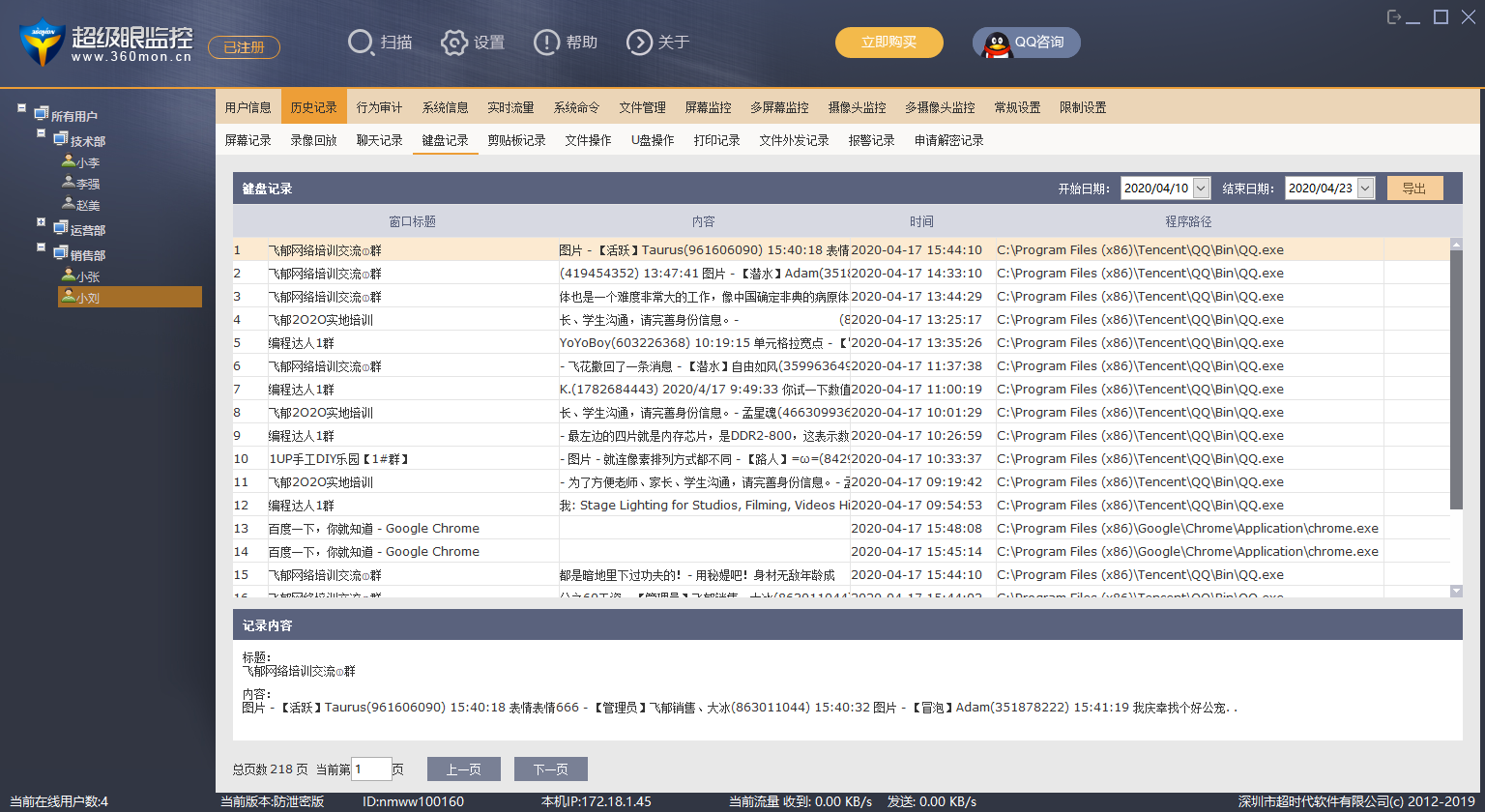Click the 立即购买 buy button
This screenshot has width=1485, height=812.
click(x=888, y=43)
